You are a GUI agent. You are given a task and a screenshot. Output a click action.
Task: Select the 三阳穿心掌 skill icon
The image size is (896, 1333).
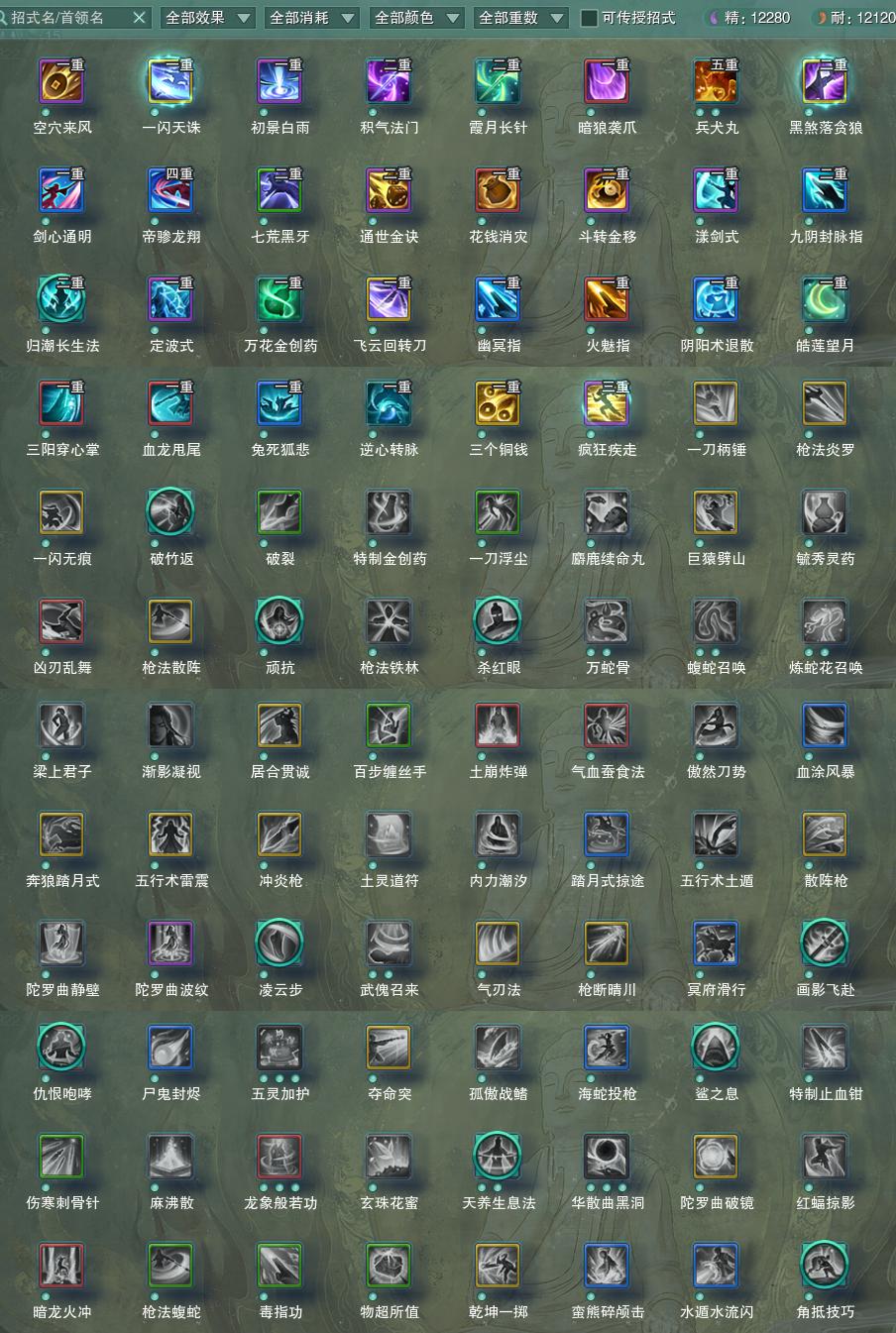coord(61,404)
